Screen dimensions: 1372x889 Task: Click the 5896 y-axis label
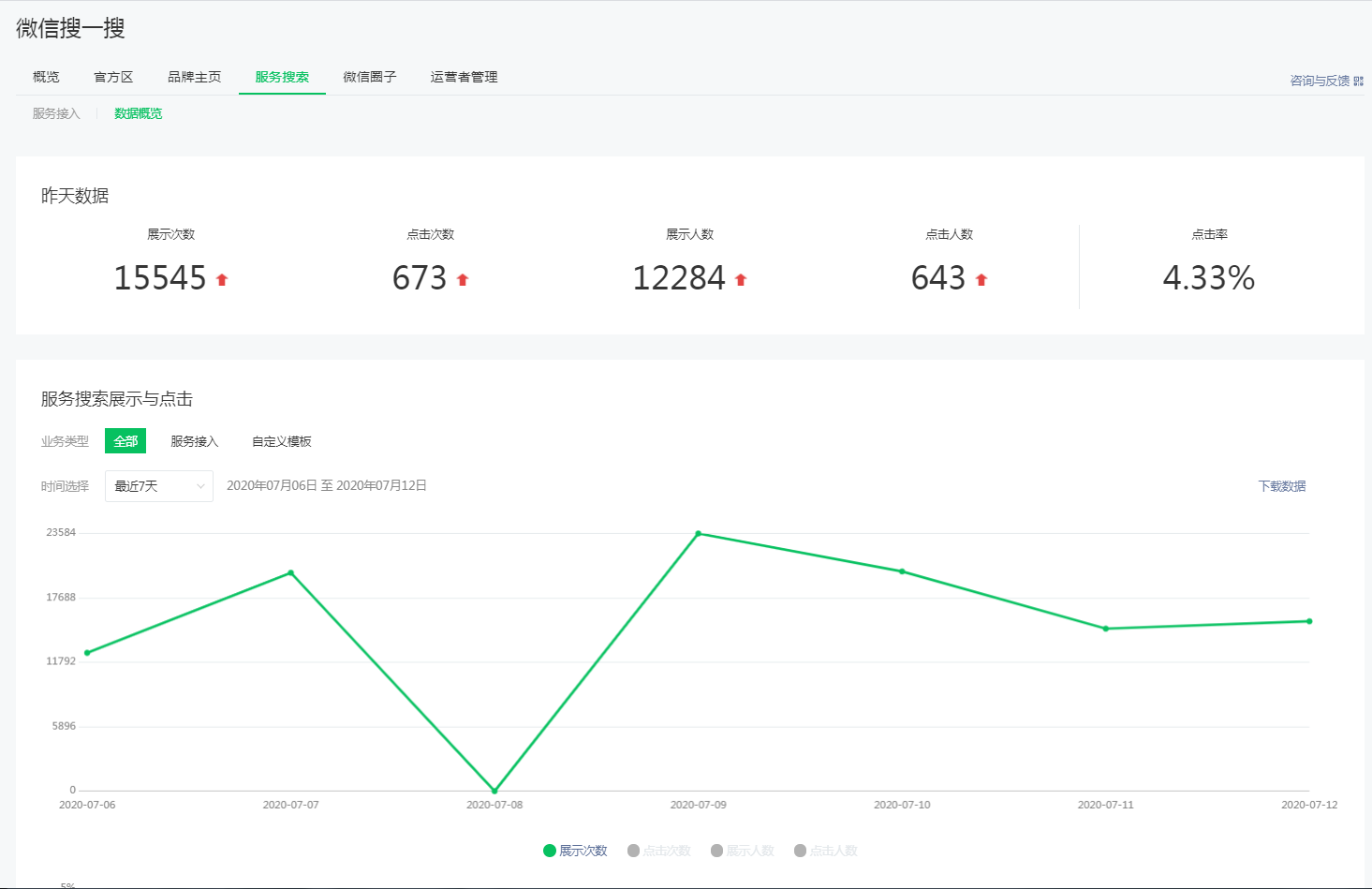click(64, 726)
